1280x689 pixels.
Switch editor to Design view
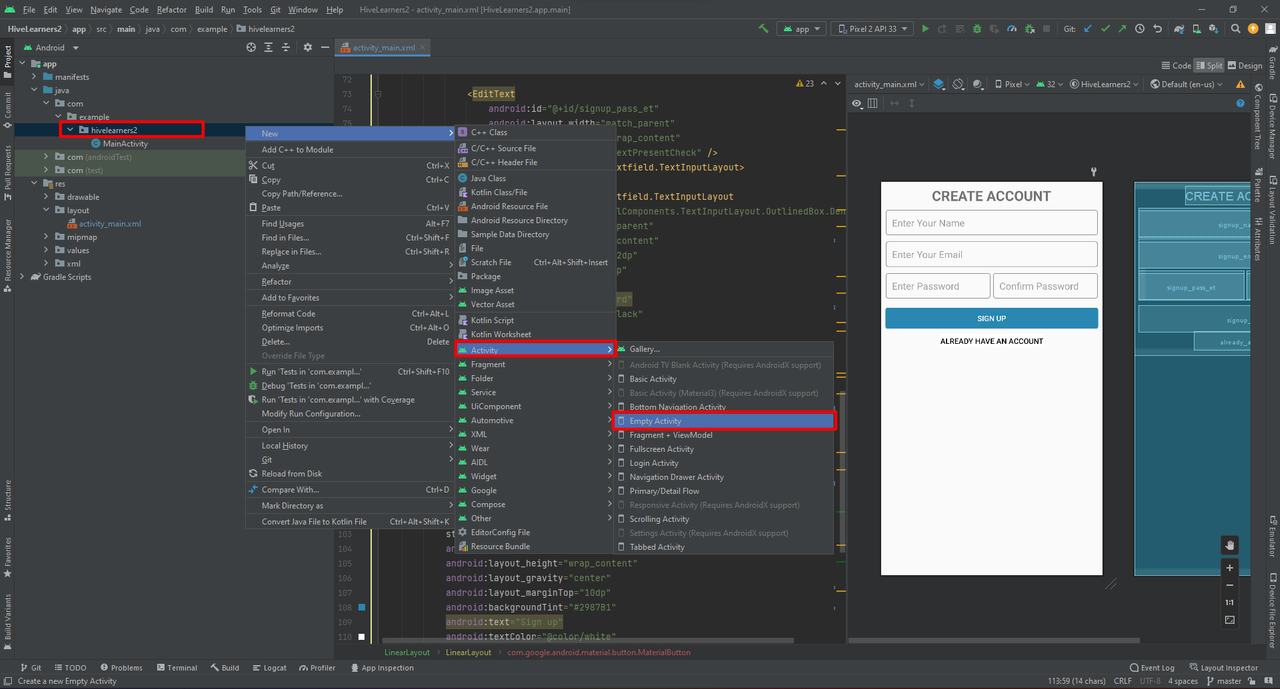pyautogui.click(x=1245, y=66)
